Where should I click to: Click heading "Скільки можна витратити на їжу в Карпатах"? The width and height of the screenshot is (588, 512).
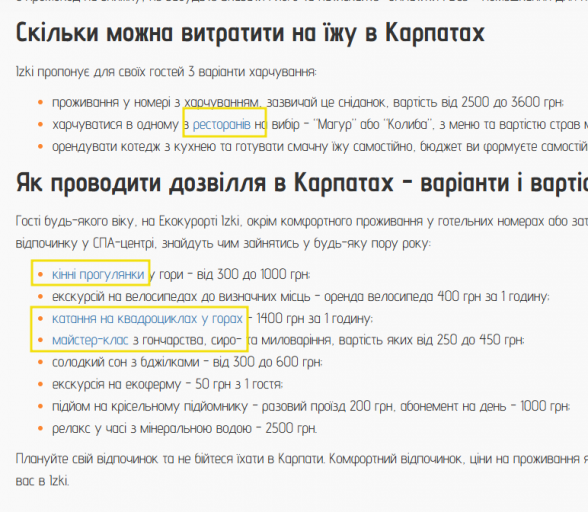[250, 33]
